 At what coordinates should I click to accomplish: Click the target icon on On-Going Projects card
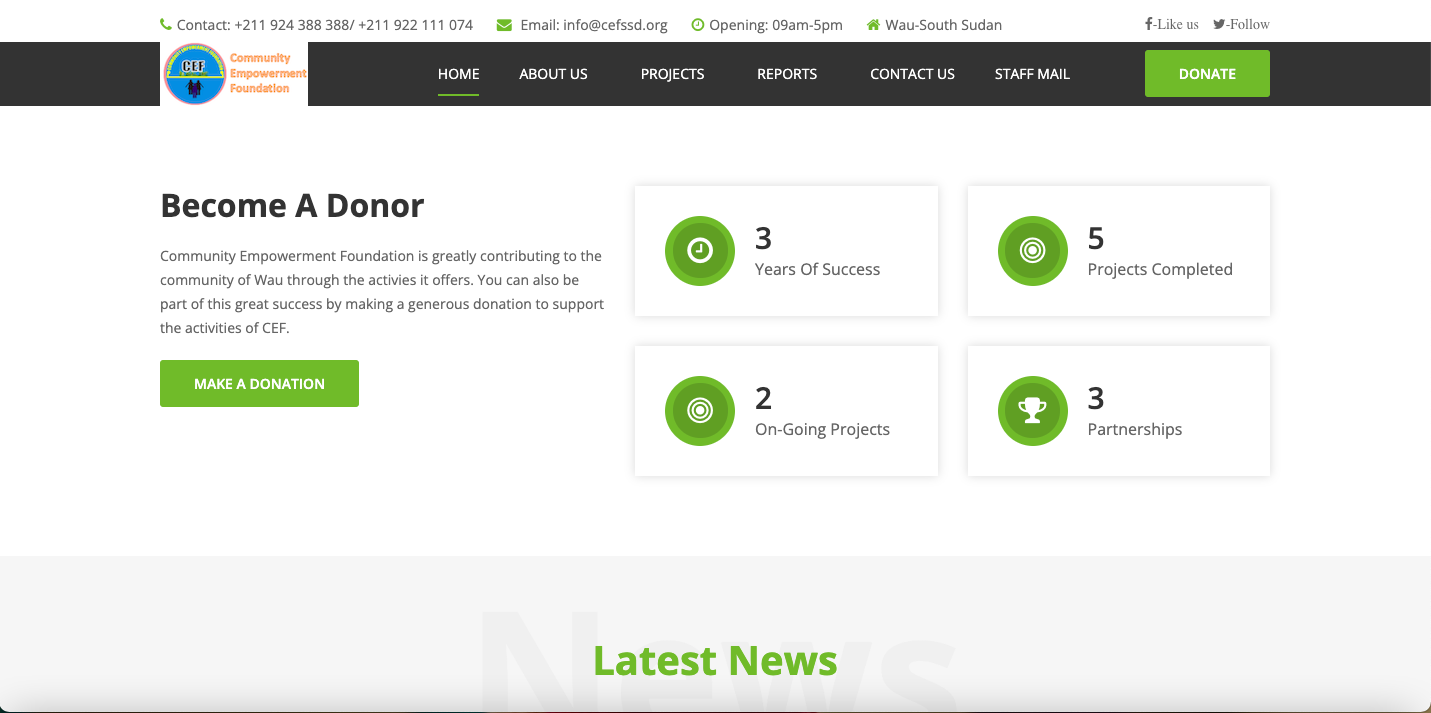tap(700, 411)
